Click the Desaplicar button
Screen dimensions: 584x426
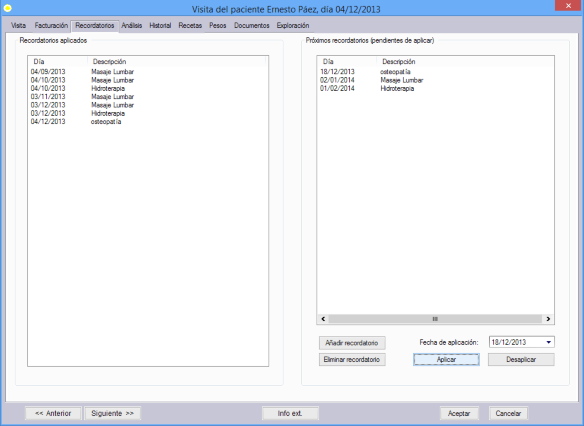click(521, 359)
